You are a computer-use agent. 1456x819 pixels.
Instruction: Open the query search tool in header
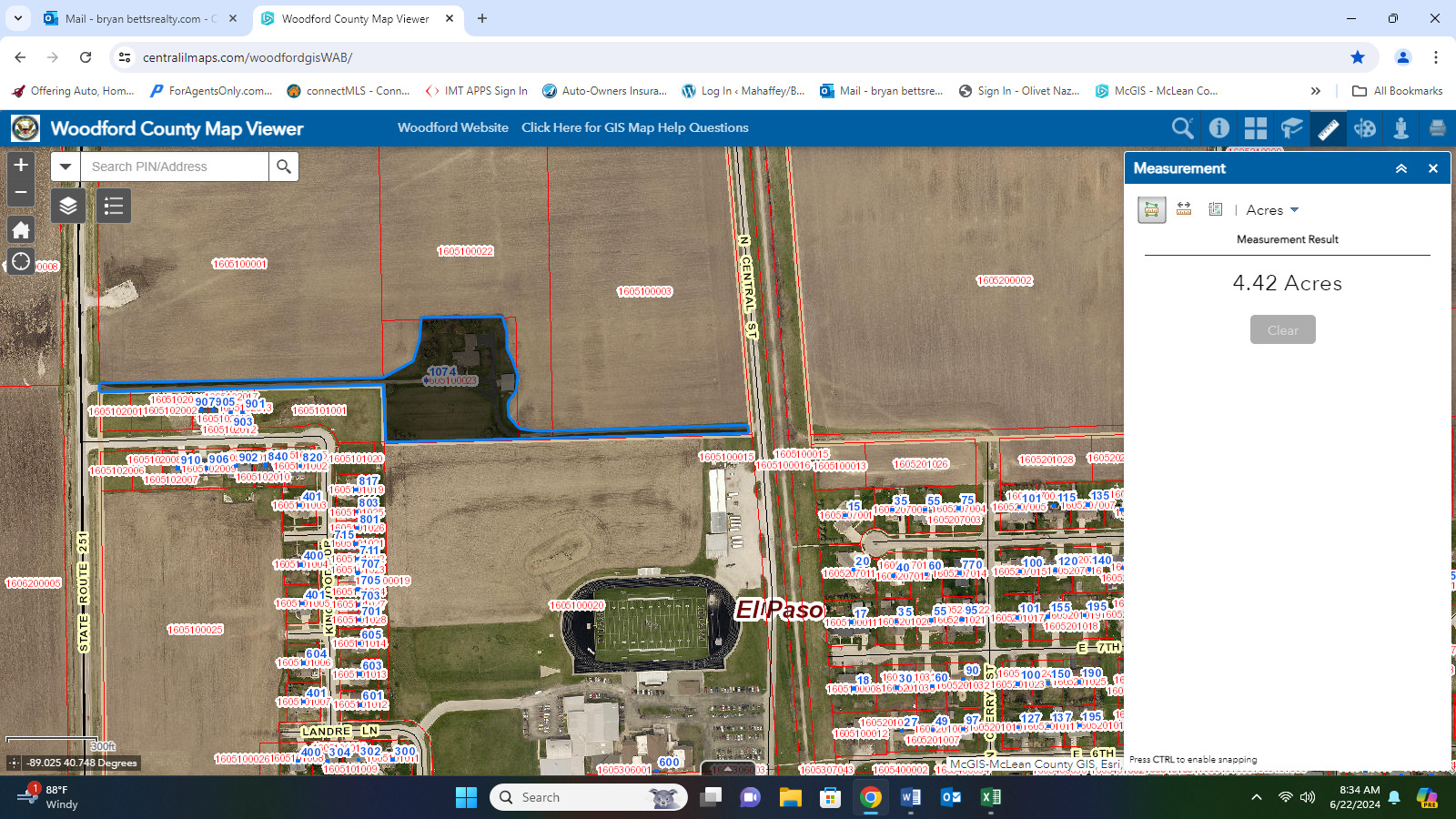pos(1182,128)
